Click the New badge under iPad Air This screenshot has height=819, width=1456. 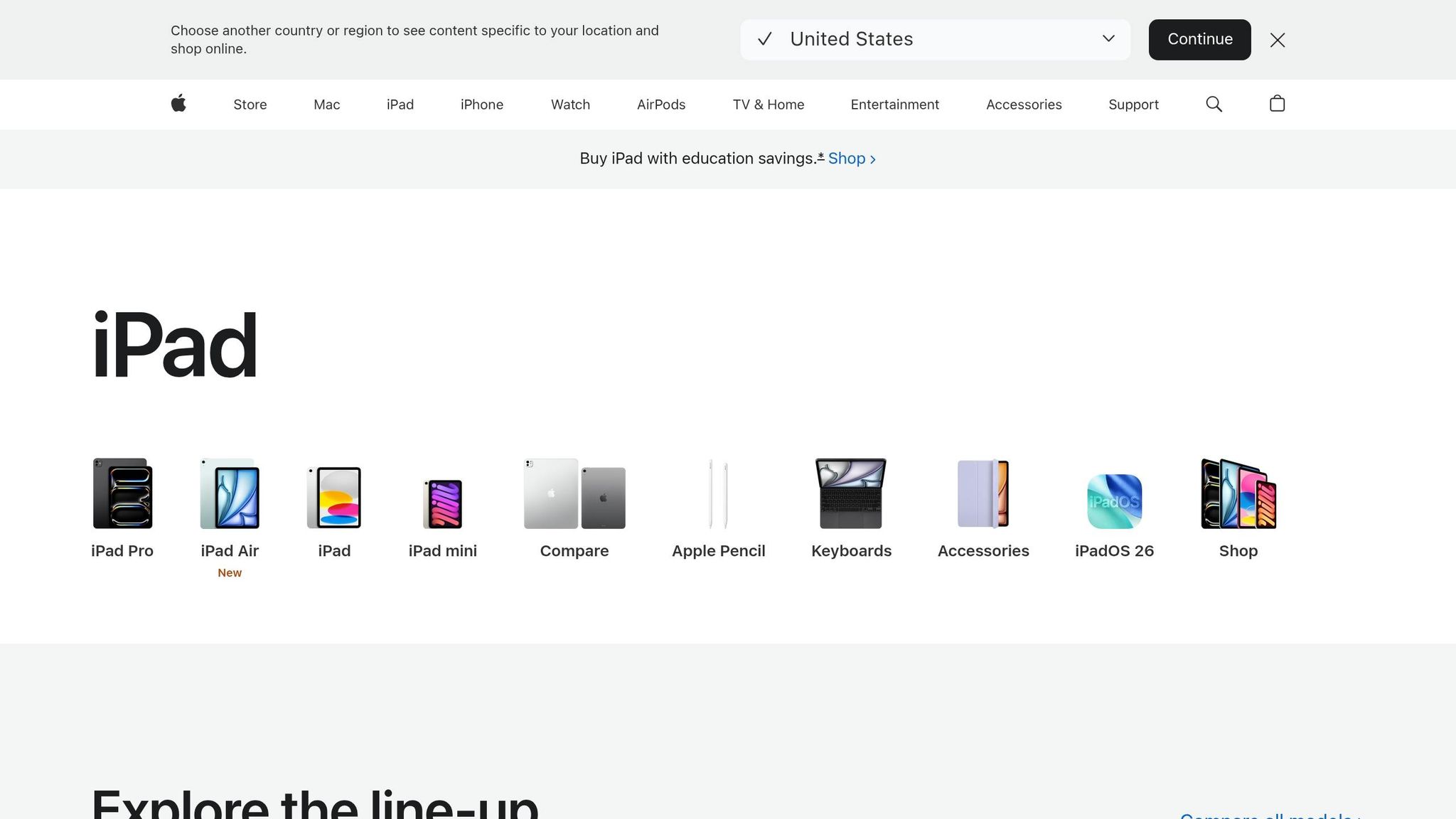[230, 573]
